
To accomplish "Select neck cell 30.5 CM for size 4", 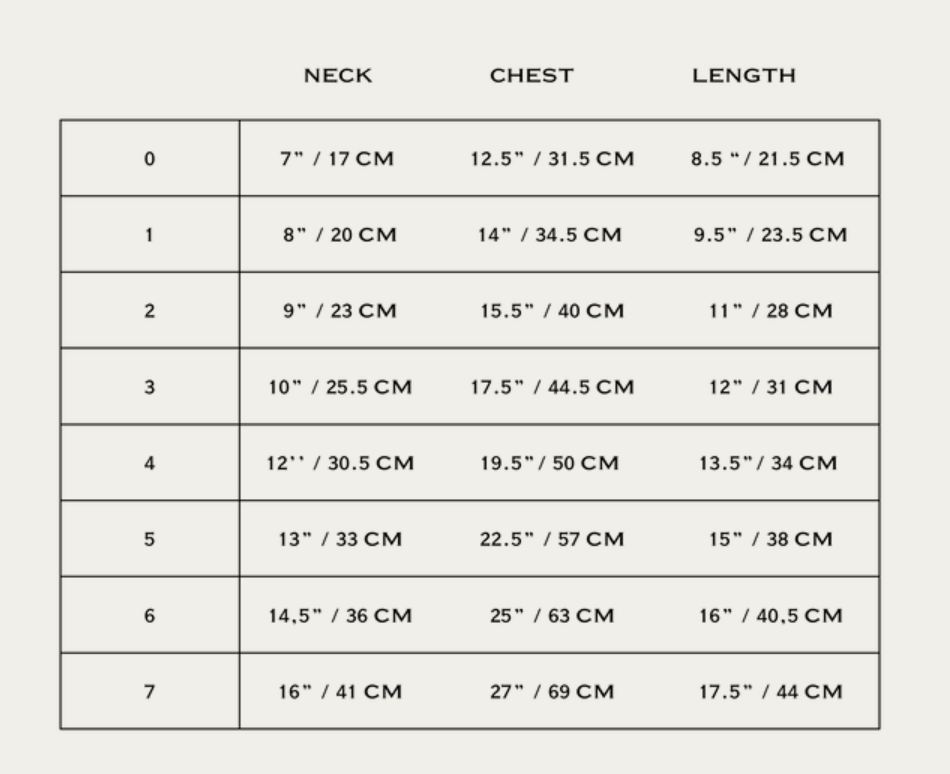I will (340, 463).
